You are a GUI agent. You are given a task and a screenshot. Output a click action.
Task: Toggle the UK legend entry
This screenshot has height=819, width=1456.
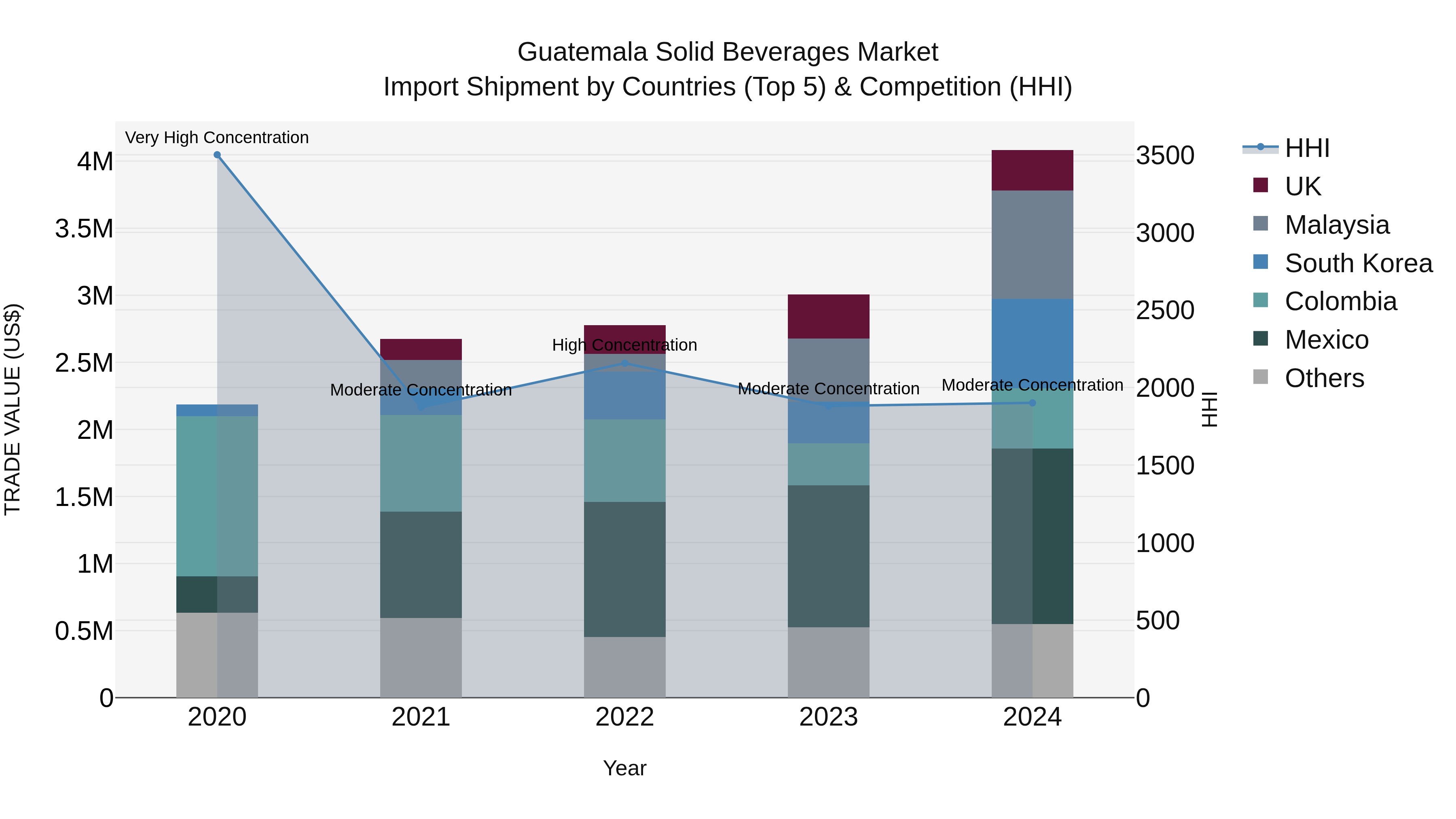(1287, 186)
